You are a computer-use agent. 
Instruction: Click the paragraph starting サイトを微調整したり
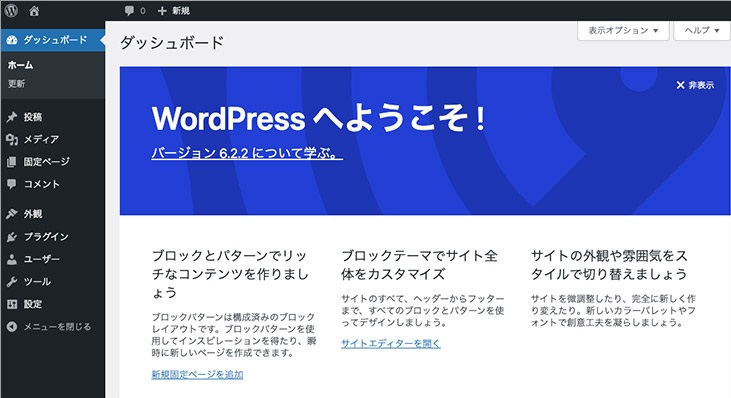click(613, 310)
